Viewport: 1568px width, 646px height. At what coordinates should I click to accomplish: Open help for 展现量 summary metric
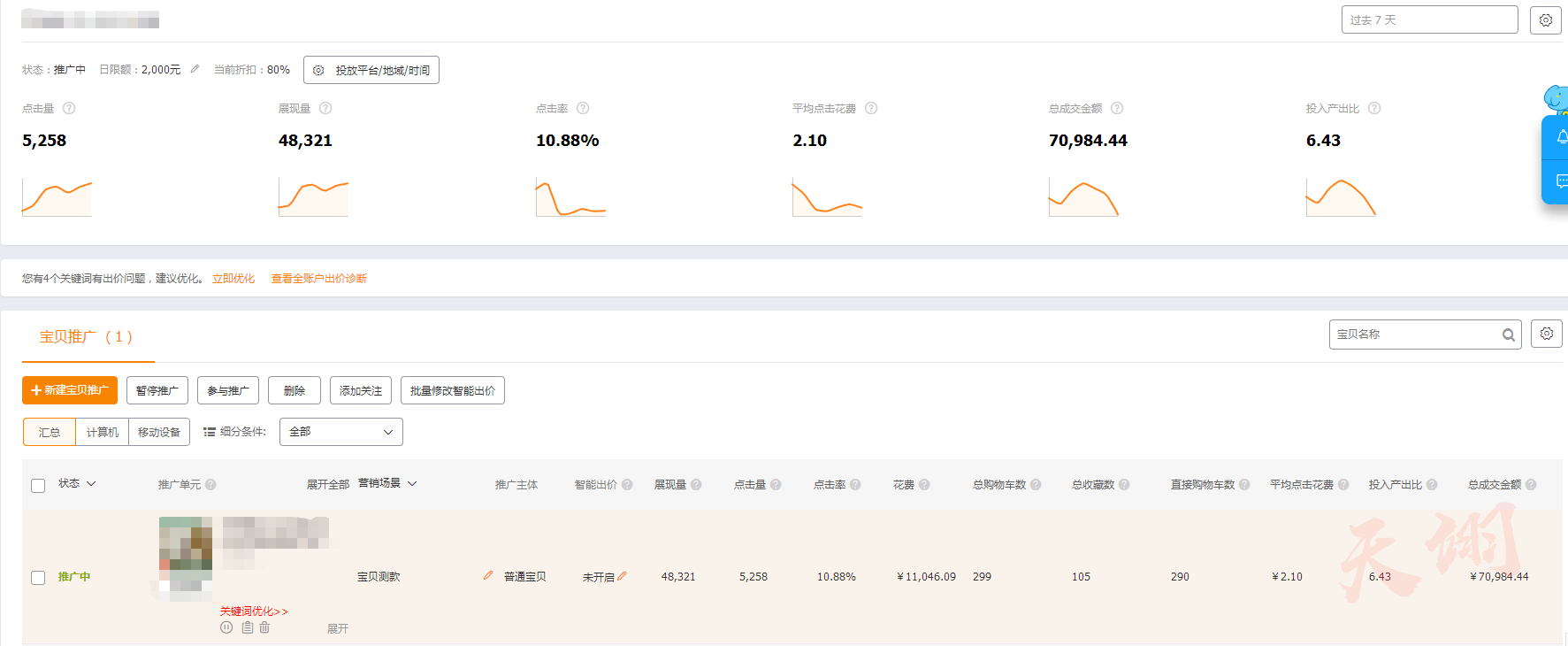tap(325, 108)
